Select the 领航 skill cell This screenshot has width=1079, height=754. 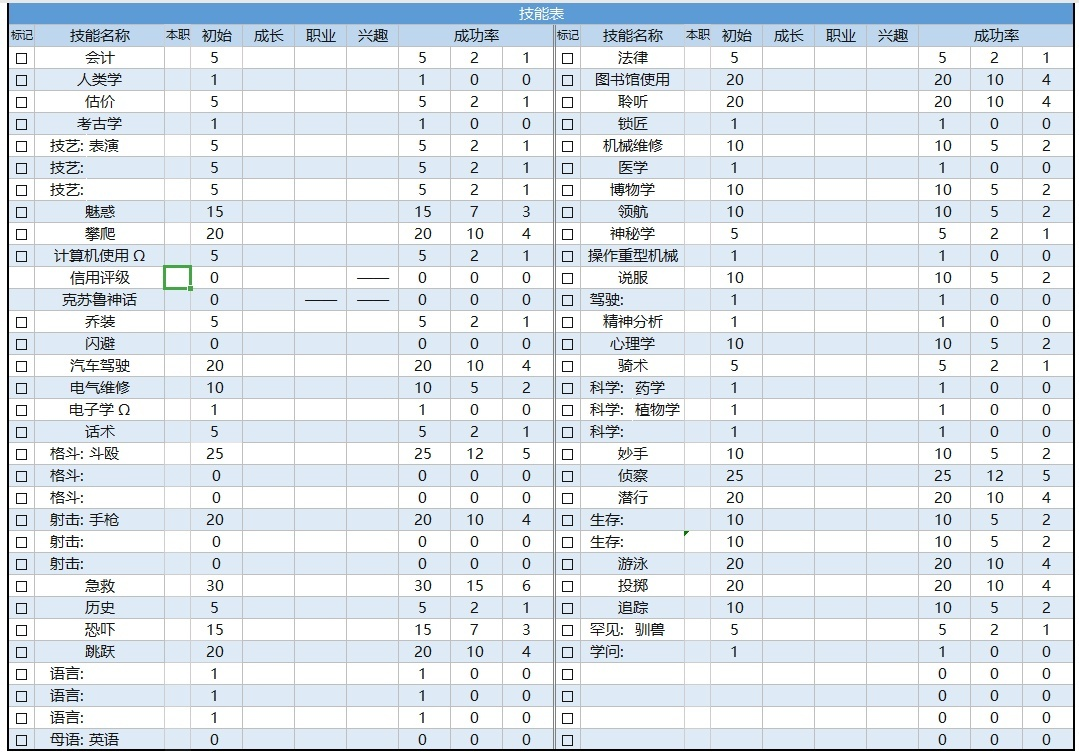click(632, 212)
